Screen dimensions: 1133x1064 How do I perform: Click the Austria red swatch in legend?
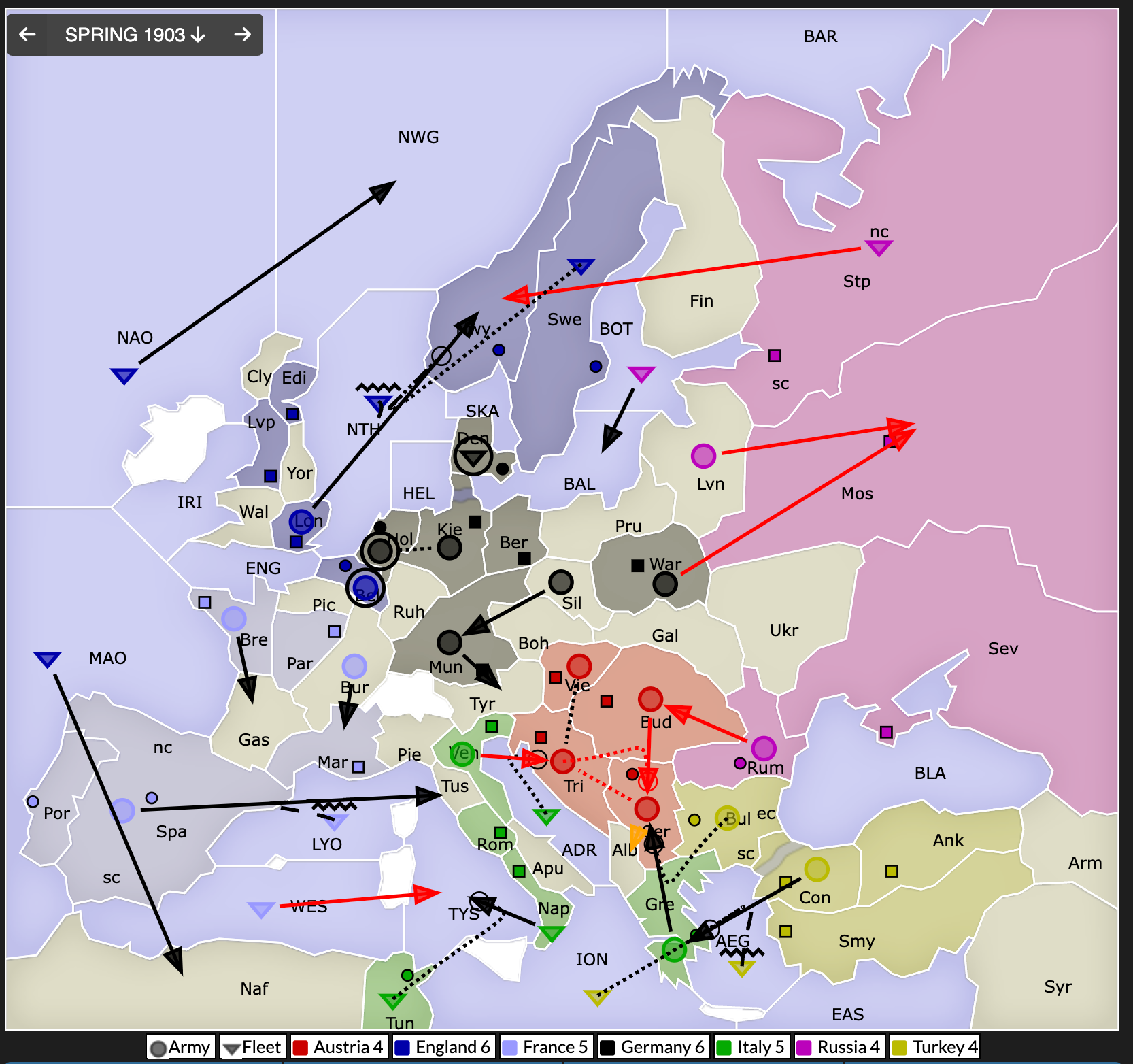click(x=301, y=1047)
